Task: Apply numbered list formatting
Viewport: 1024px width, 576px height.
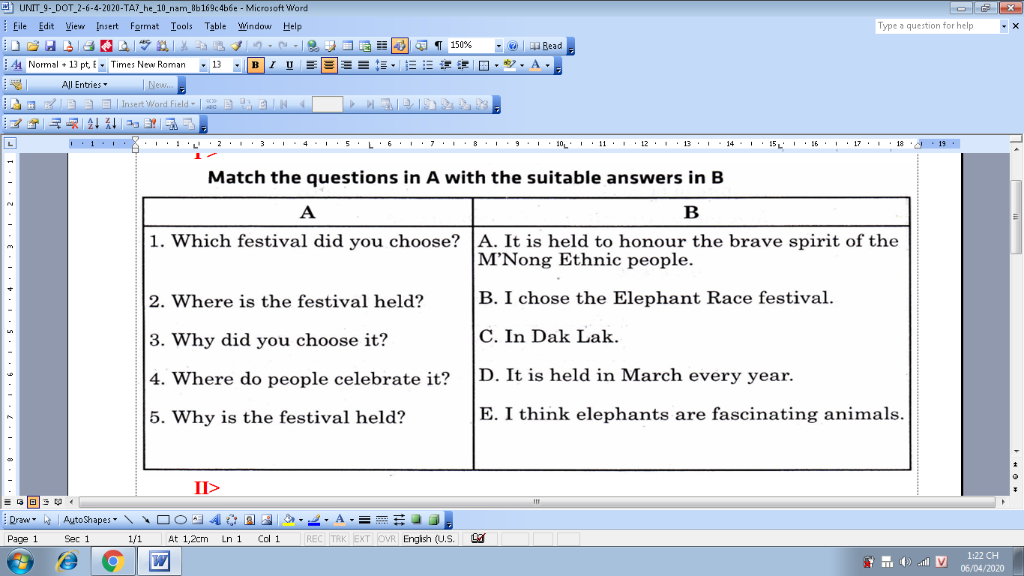Action: pyautogui.click(x=411, y=65)
